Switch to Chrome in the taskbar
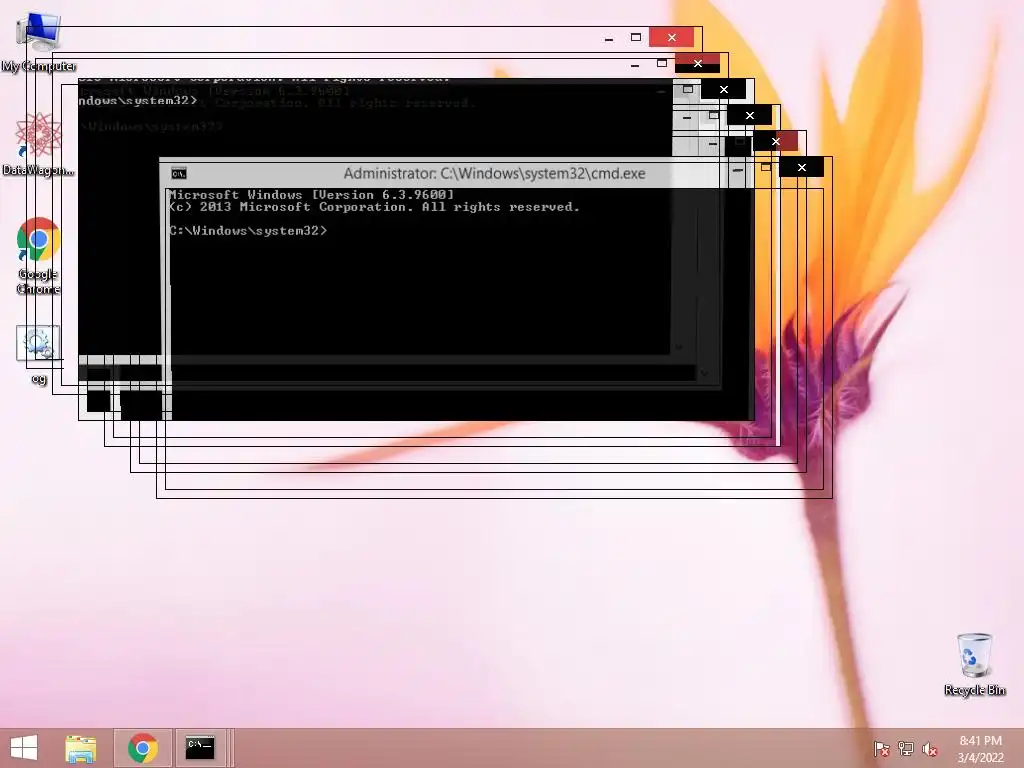Viewport: 1024px width, 768px height. 143,748
